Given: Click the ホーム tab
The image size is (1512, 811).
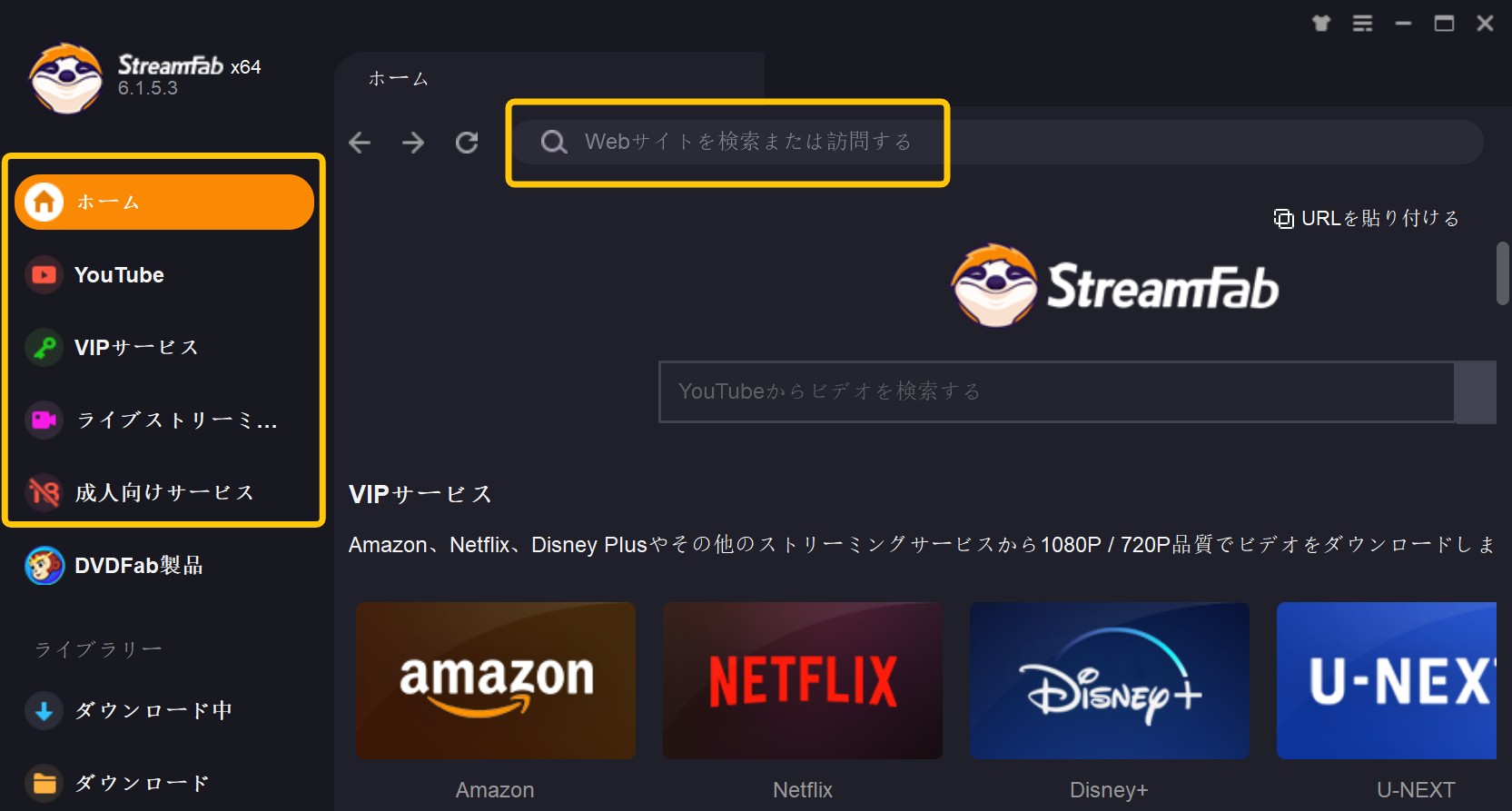Looking at the screenshot, I should click(398, 79).
